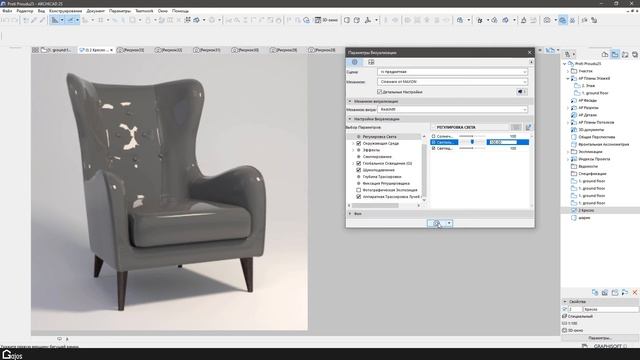Toggle the Окружающая Среда checkbox
This screenshot has height=360, width=640.
coord(358,143)
